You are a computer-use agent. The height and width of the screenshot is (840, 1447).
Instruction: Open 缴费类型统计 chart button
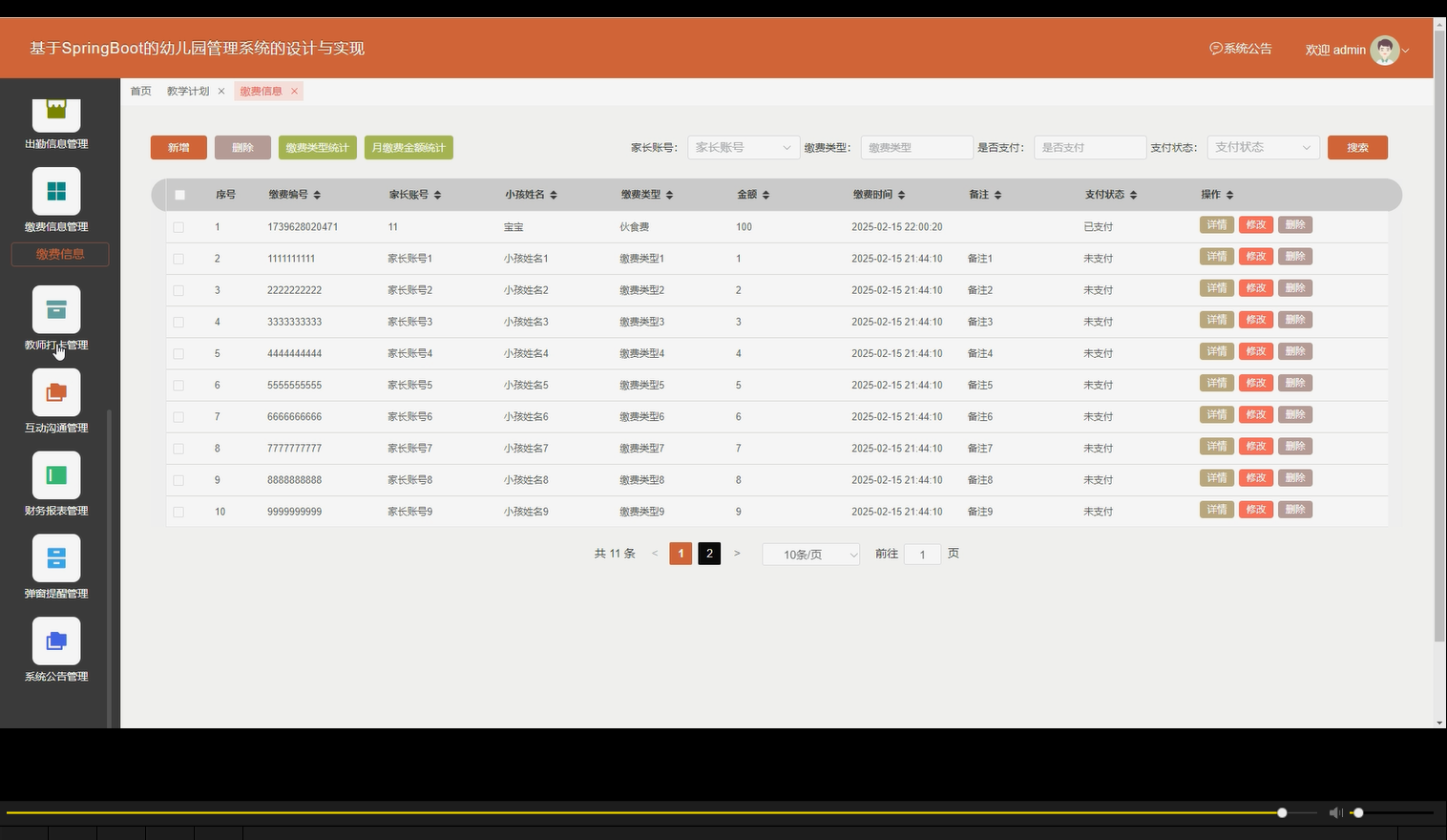tap(317, 147)
